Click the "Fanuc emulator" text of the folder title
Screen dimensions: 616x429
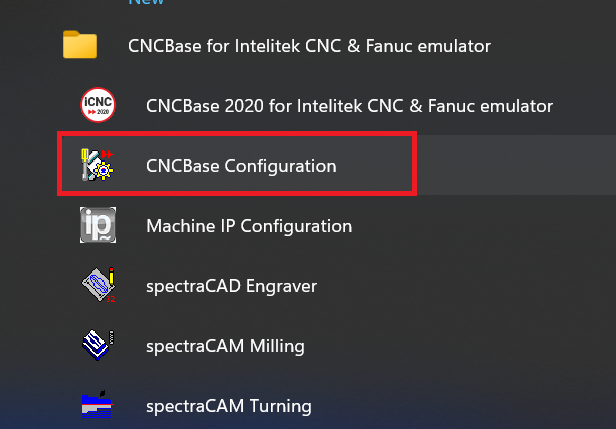point(428,46)
